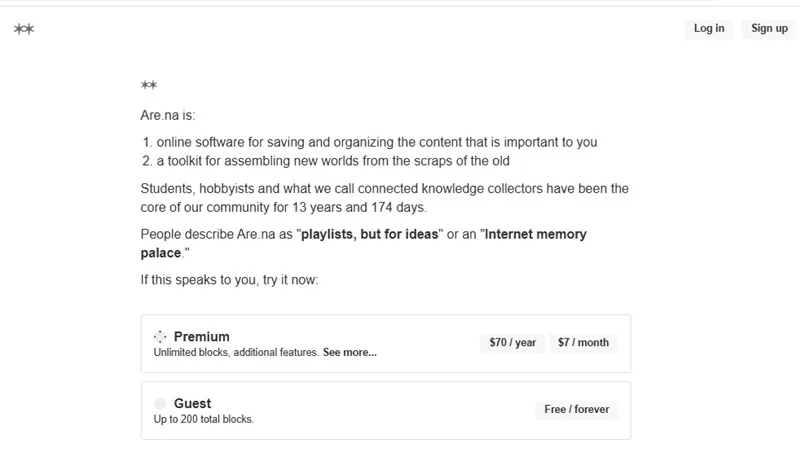Click the bold "playlists, but for ideas" phrase
The width and height of the screenshot is (800, 470).
369,234
